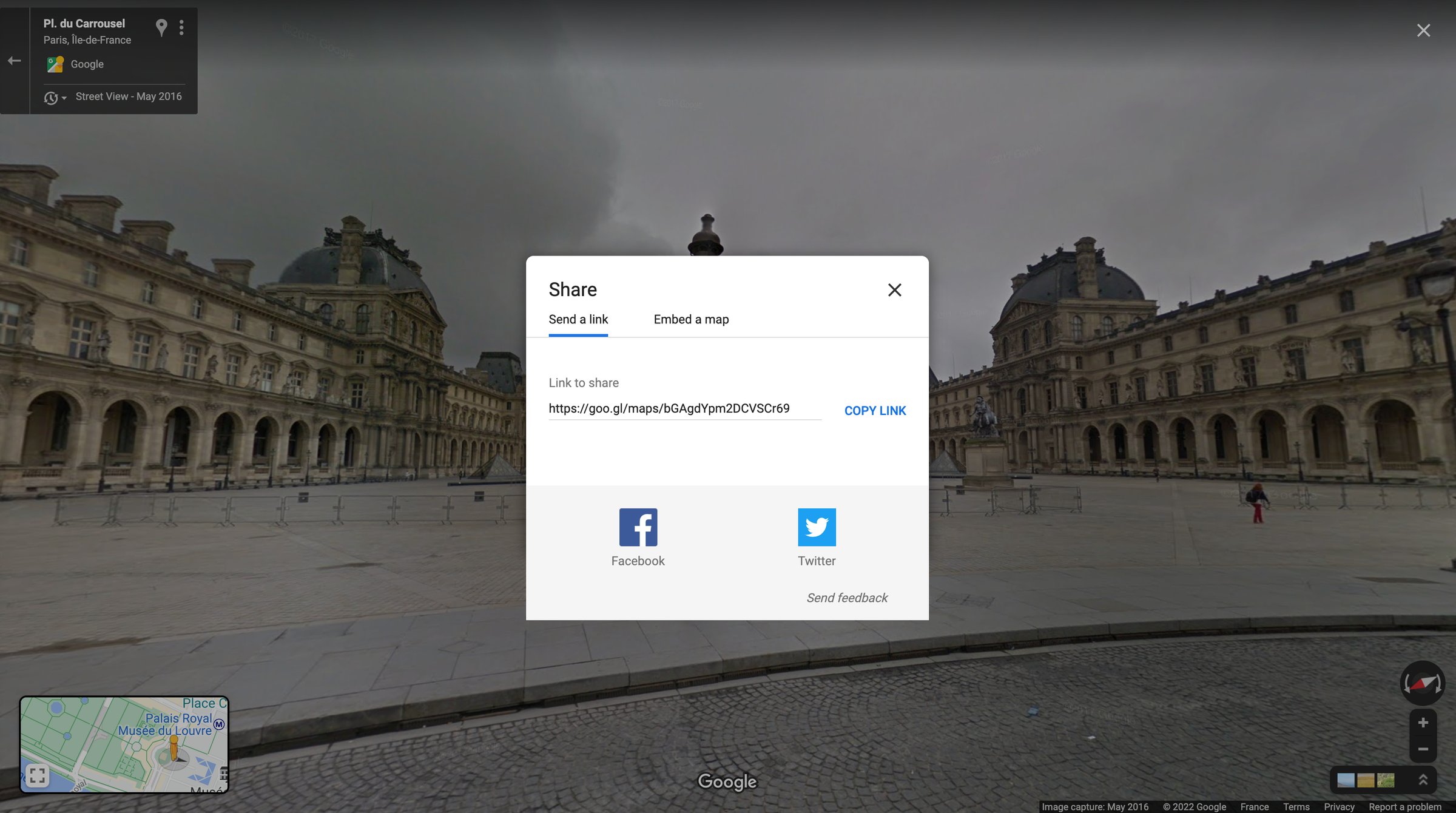Screen dimensions: 1456x813
Task: Open the three-dot more options menu
Action: coord(181,27)
